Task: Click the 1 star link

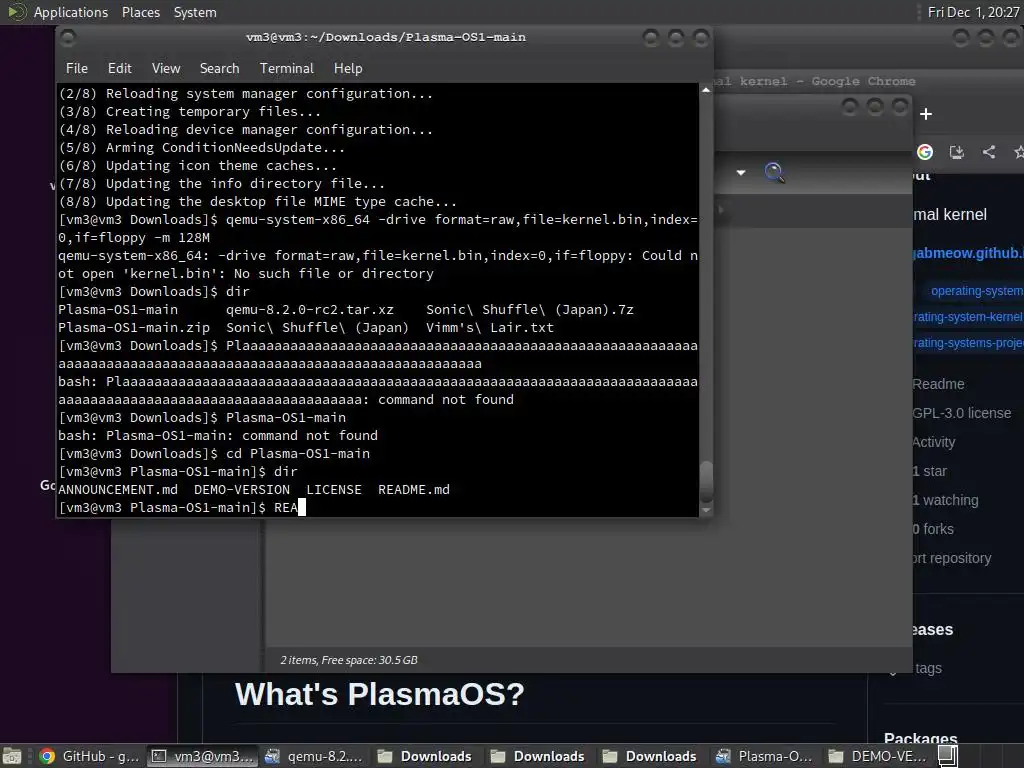Action: [x=930, y=471]
